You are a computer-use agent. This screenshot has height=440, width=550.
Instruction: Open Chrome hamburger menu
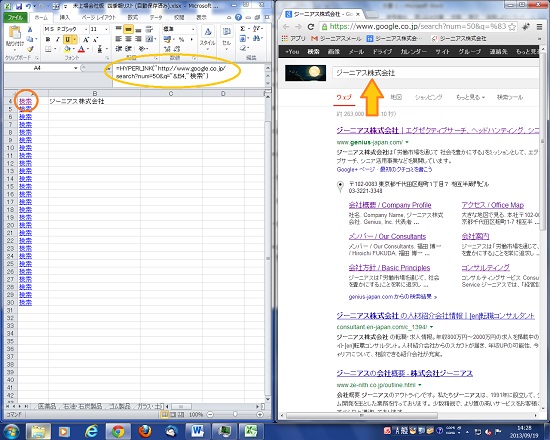click(539, 27)
